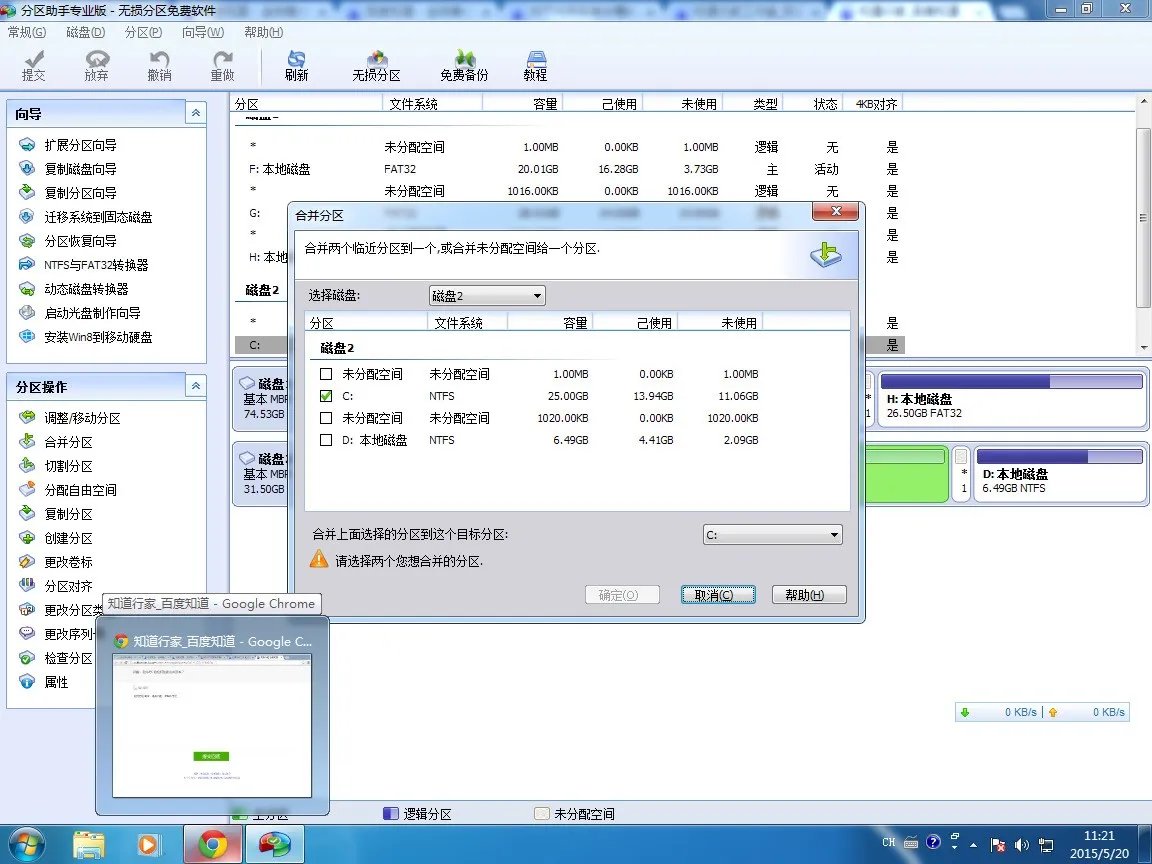Click the Chrome window preview thumbnail
1152x864 pixels.
[212, 725]
